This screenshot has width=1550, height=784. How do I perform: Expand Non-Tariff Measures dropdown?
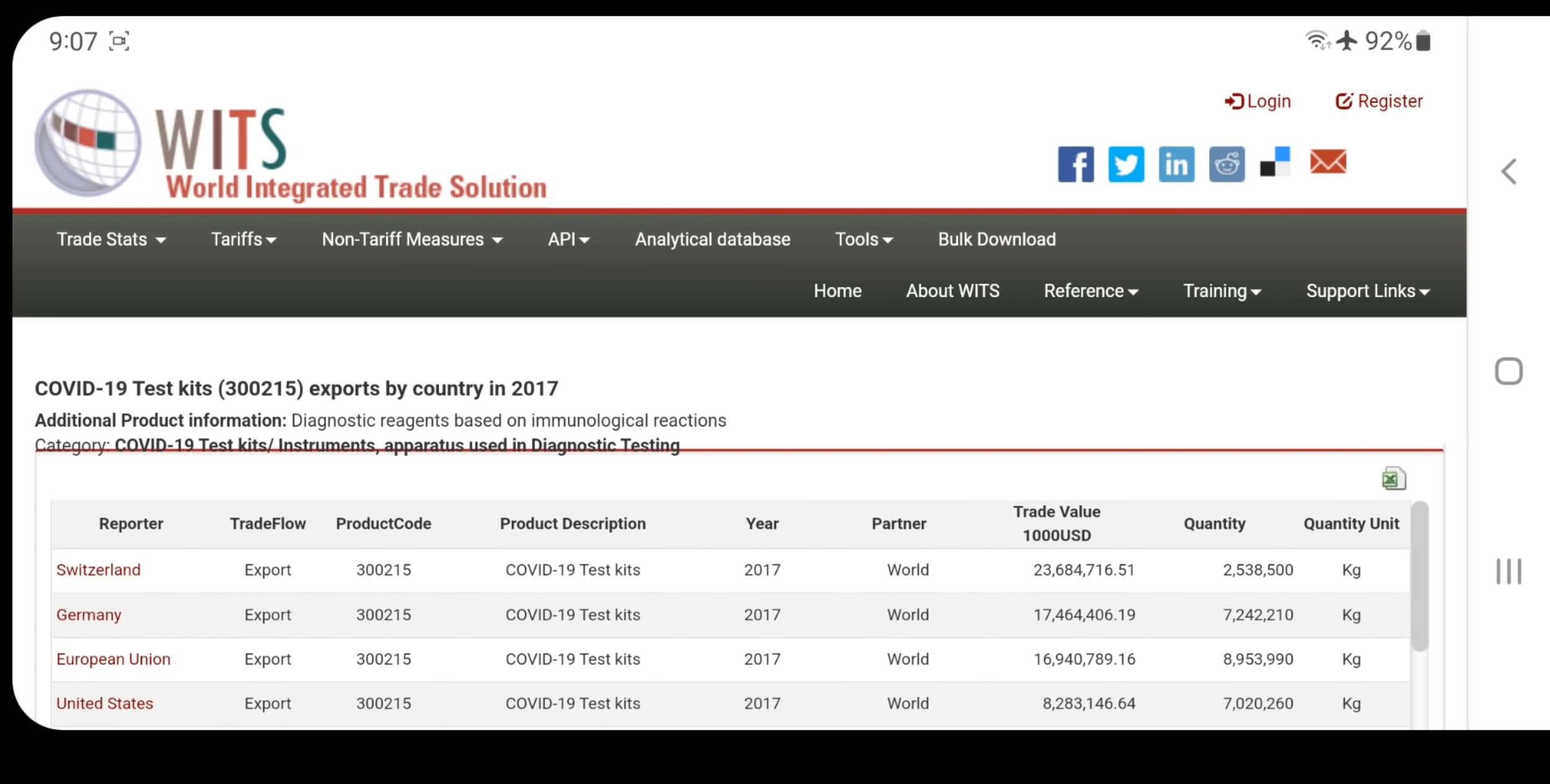click(412, 240)
